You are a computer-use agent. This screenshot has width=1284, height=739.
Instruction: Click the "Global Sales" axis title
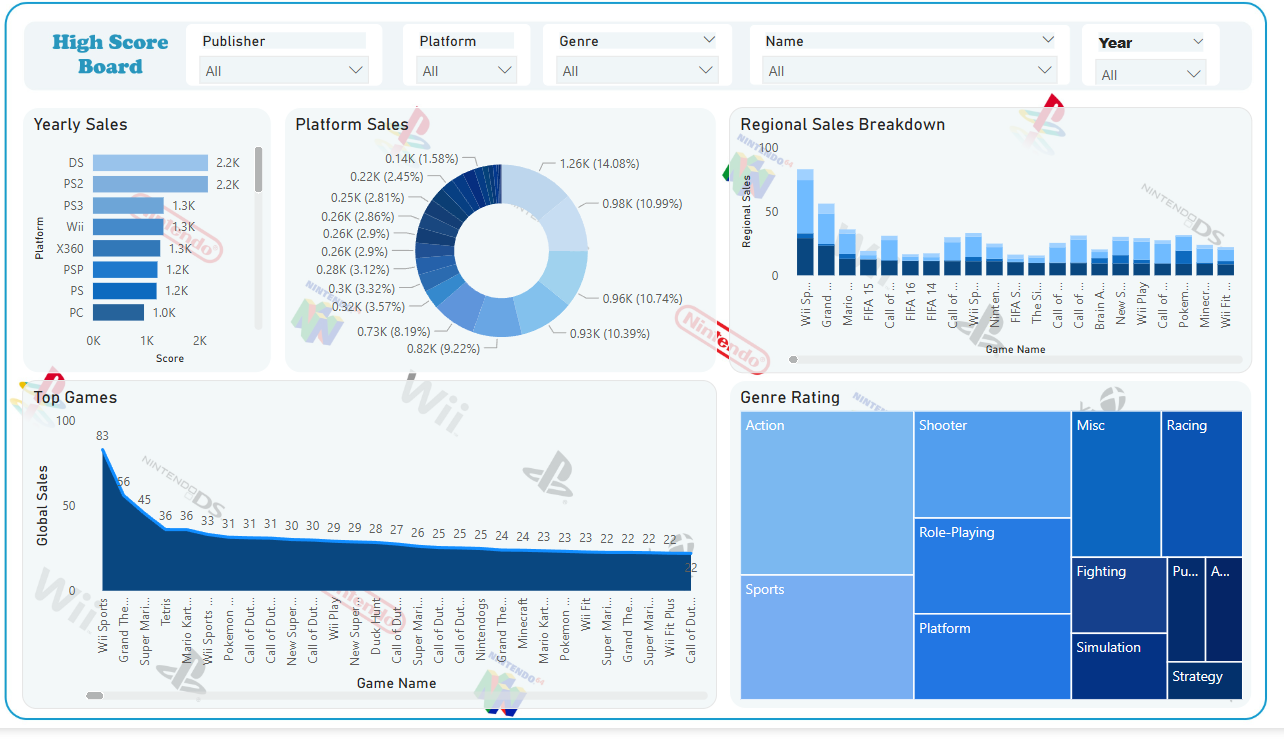point(43,505)
